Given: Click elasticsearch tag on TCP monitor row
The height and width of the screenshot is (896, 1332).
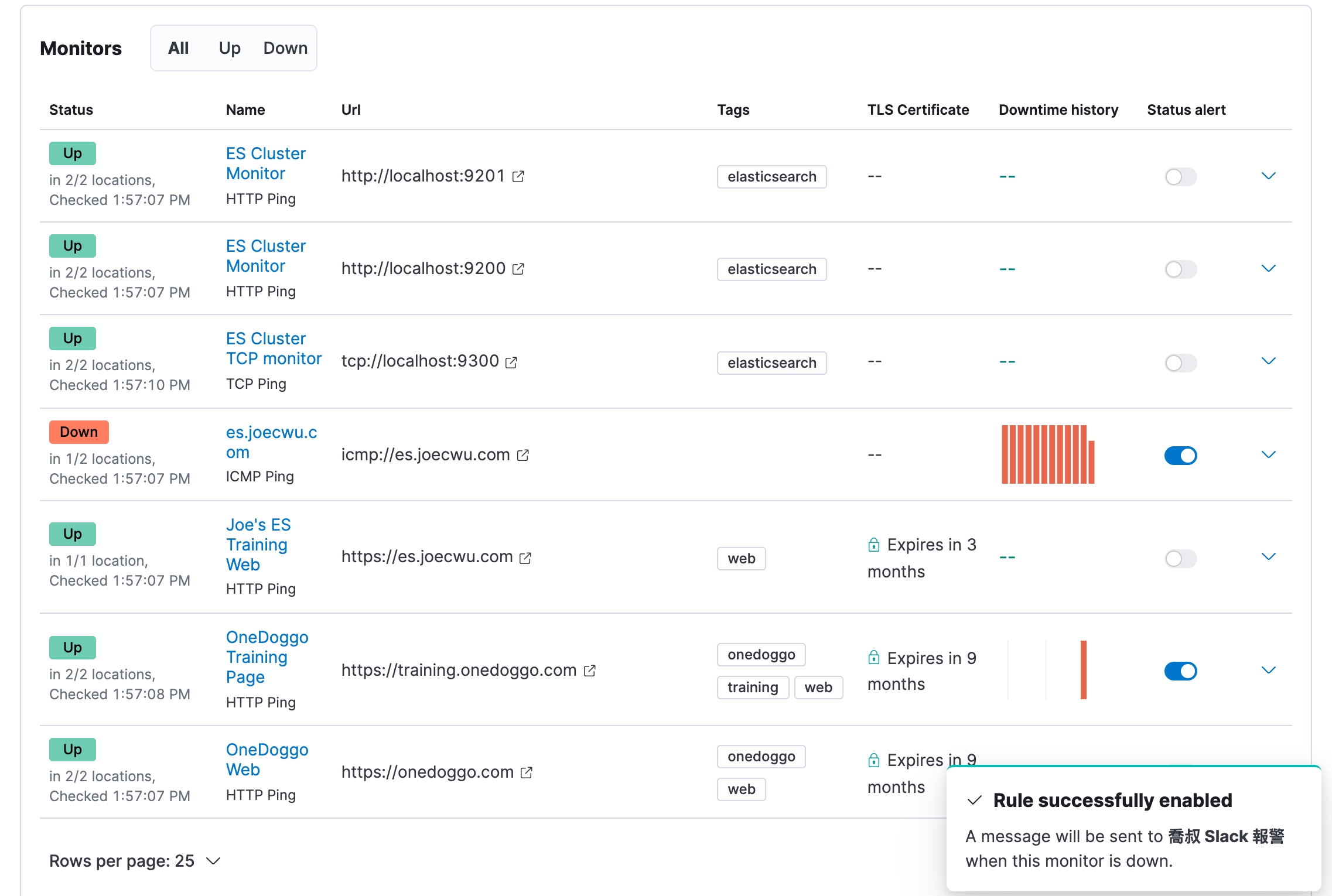Looking at the screenshot, I should [771, 363].
